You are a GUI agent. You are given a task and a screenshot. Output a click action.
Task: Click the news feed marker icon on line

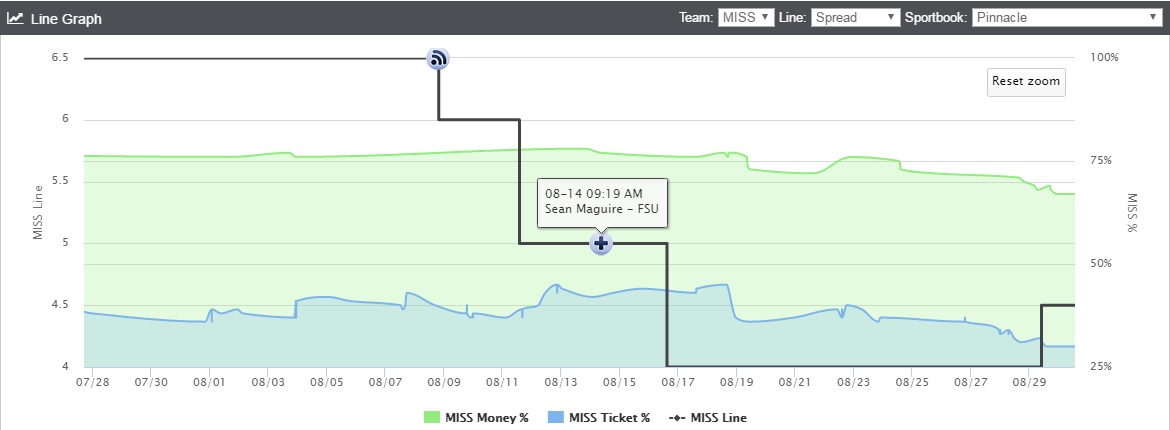[x=438, y=58]
